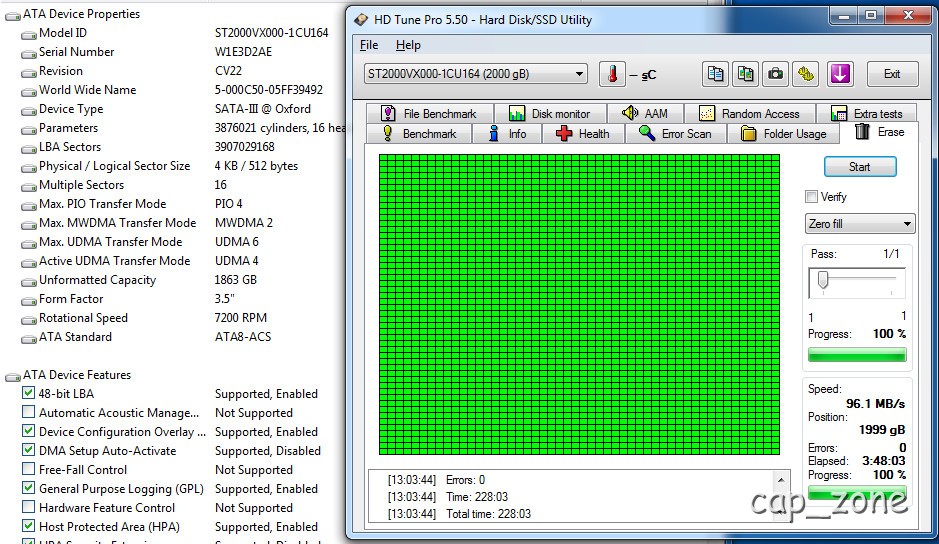Screen dimensions: 939x544
Task: Click the Exit button
Action: click(x=892, y=74)
